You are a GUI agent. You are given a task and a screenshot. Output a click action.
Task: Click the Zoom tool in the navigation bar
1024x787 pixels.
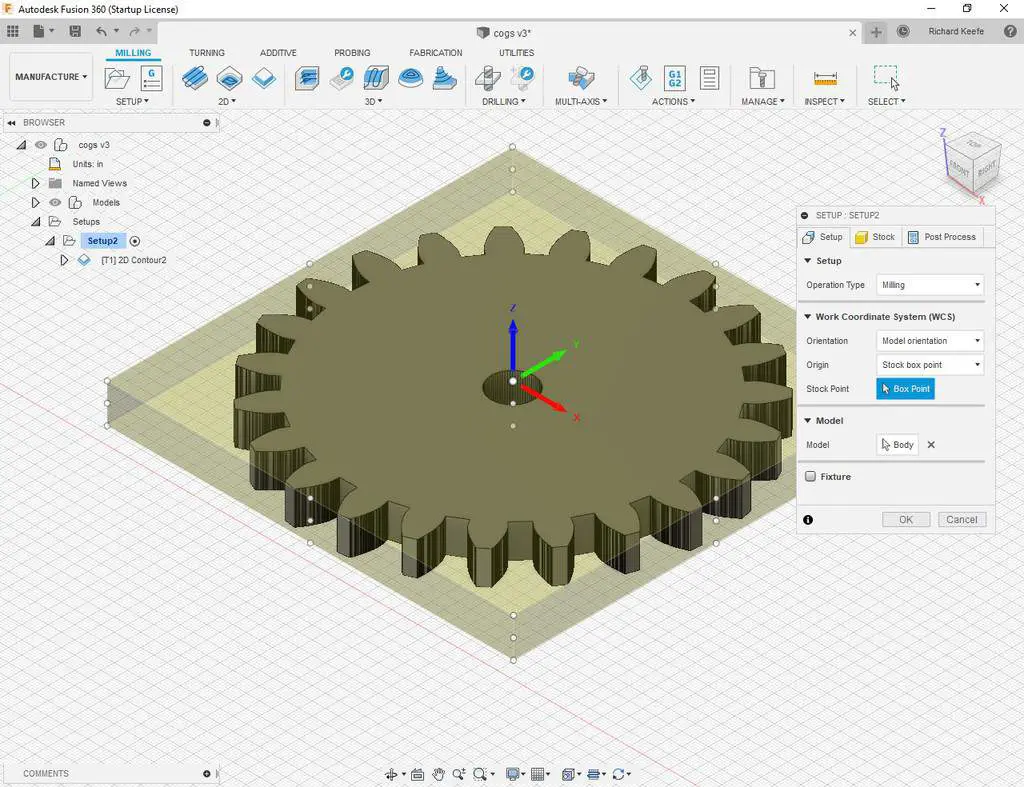[458, 773]
